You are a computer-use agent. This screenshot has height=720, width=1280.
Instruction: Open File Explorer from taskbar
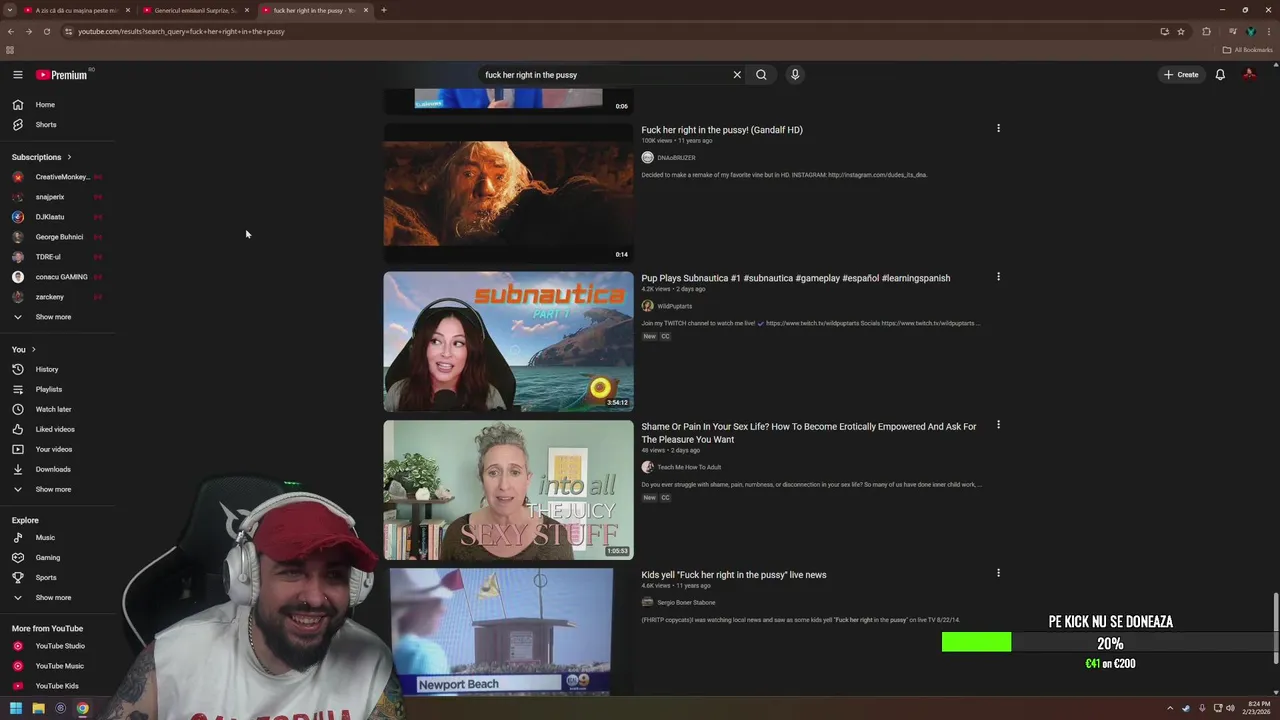point(38,708)
